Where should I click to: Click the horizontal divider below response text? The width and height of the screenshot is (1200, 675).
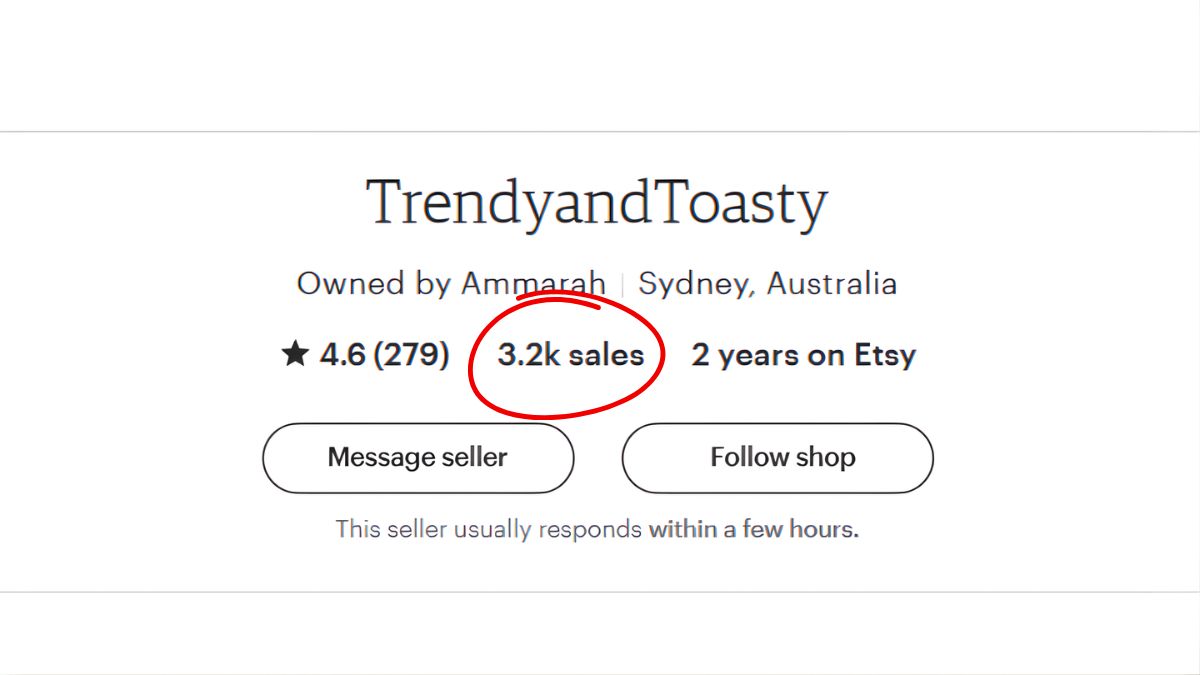point(600,592)
